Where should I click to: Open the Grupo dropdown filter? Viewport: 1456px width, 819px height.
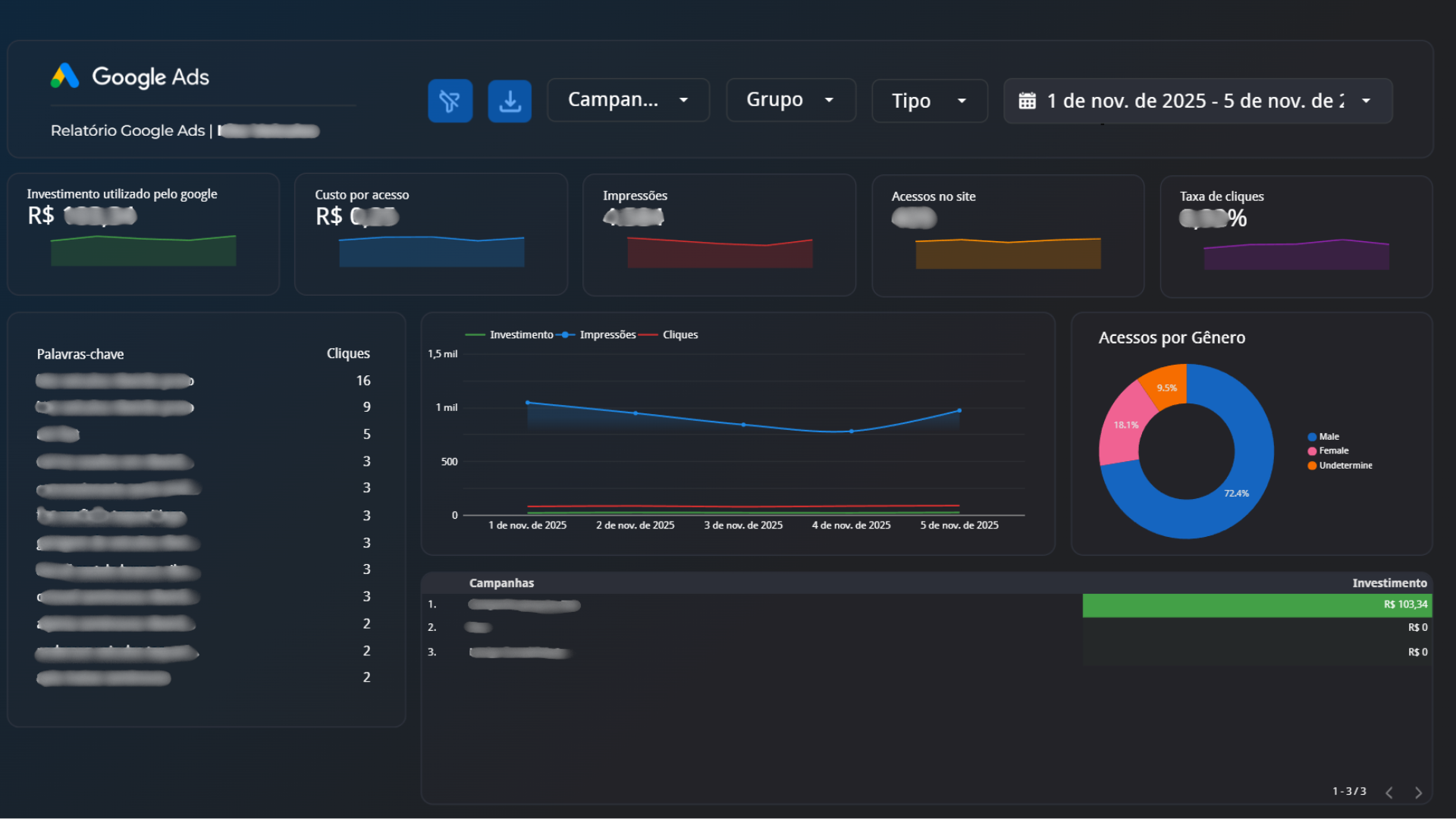point(790,100)
